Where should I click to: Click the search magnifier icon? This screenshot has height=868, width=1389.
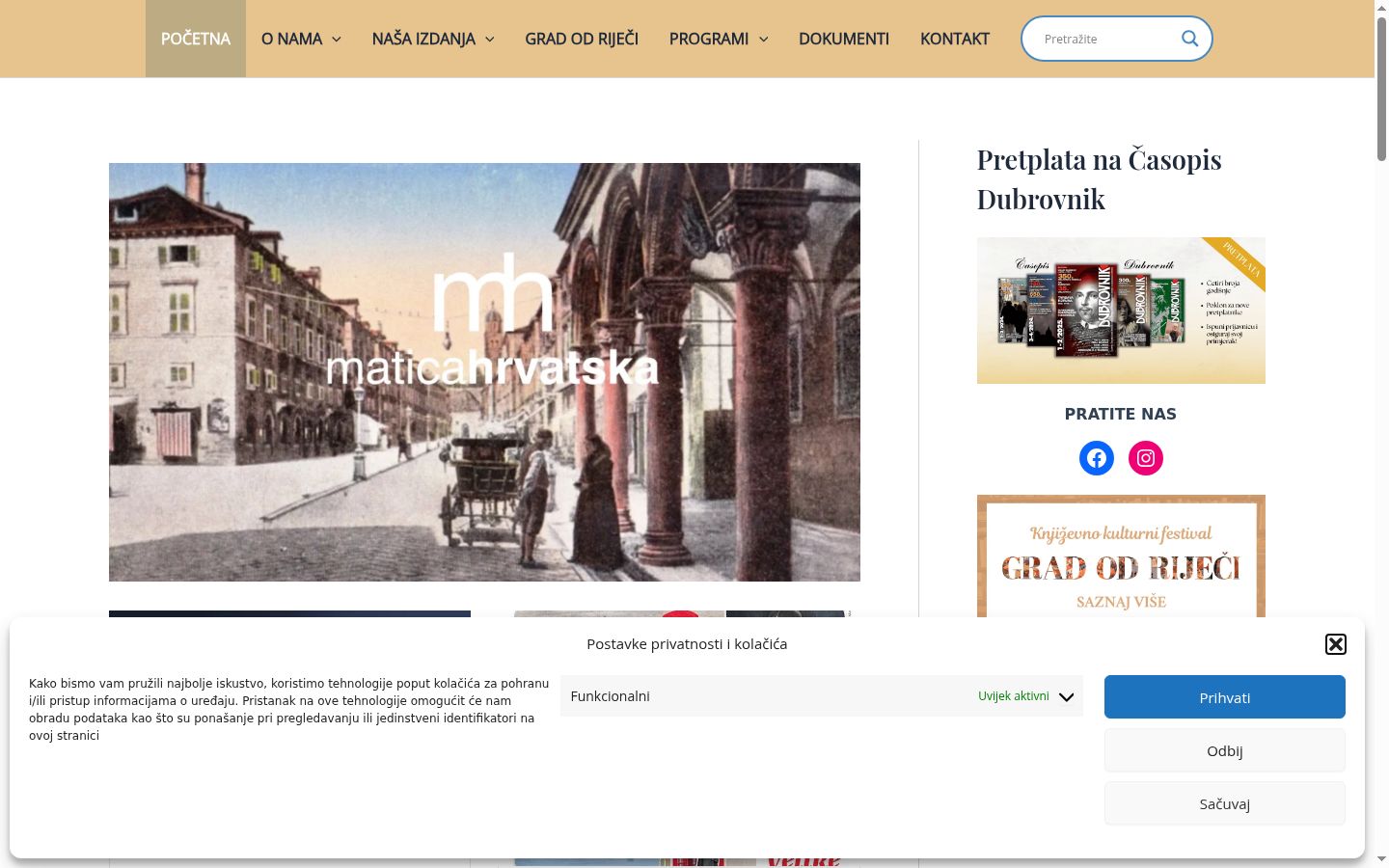point(1189,39)
